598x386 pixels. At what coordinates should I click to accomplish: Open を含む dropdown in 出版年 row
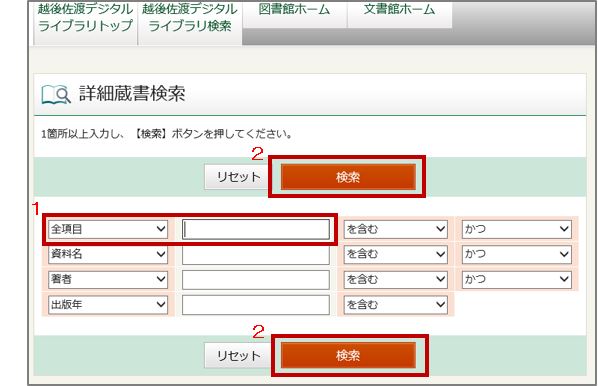point(395,305)
